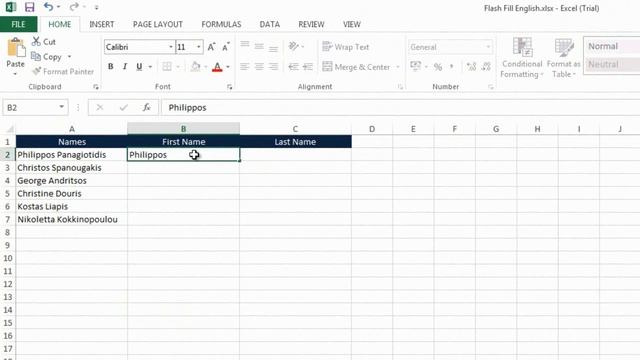Toggle Underline formatting

(x=139, y=67)
